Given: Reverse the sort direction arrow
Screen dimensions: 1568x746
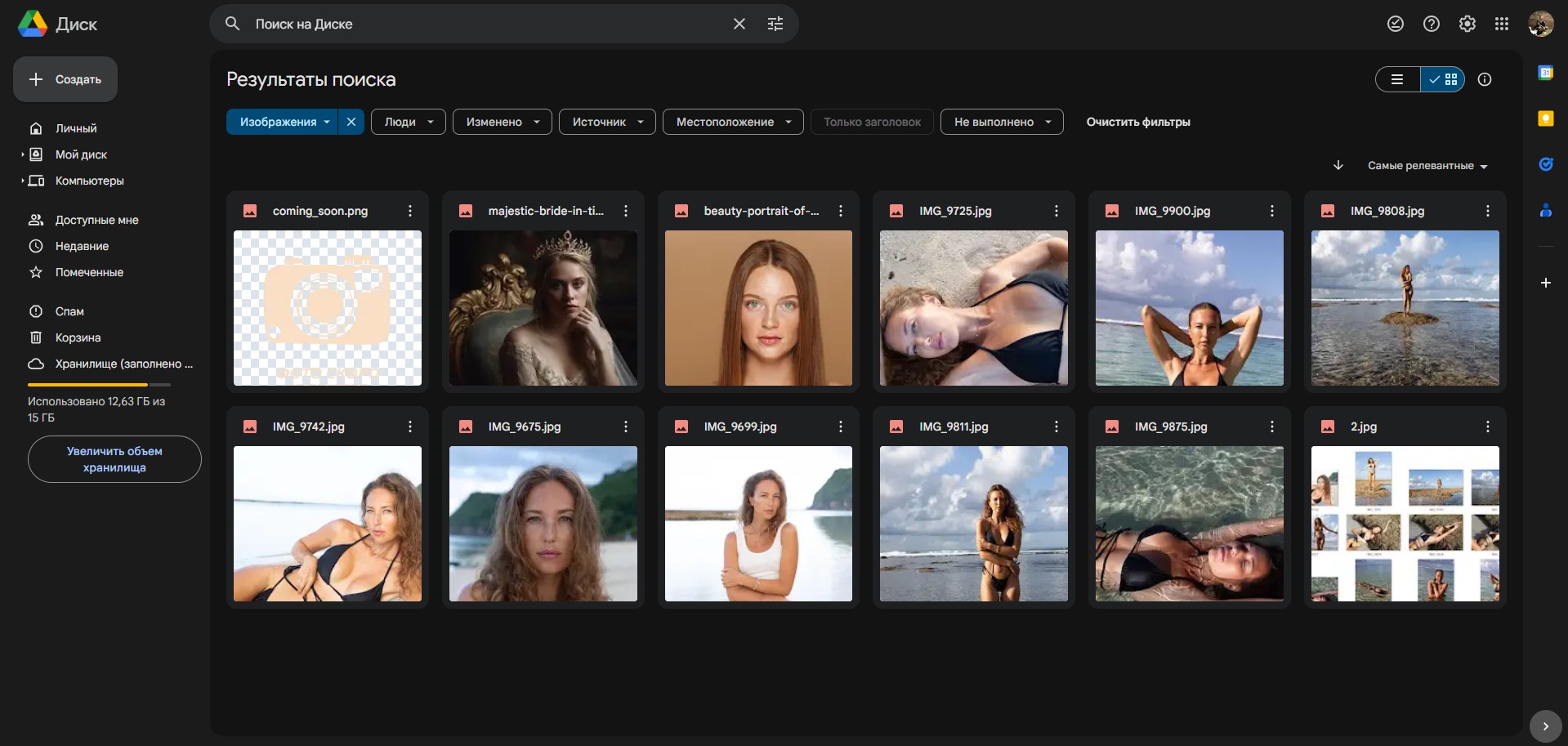Looking at the screenshot, I should (x=1338, y=165).
